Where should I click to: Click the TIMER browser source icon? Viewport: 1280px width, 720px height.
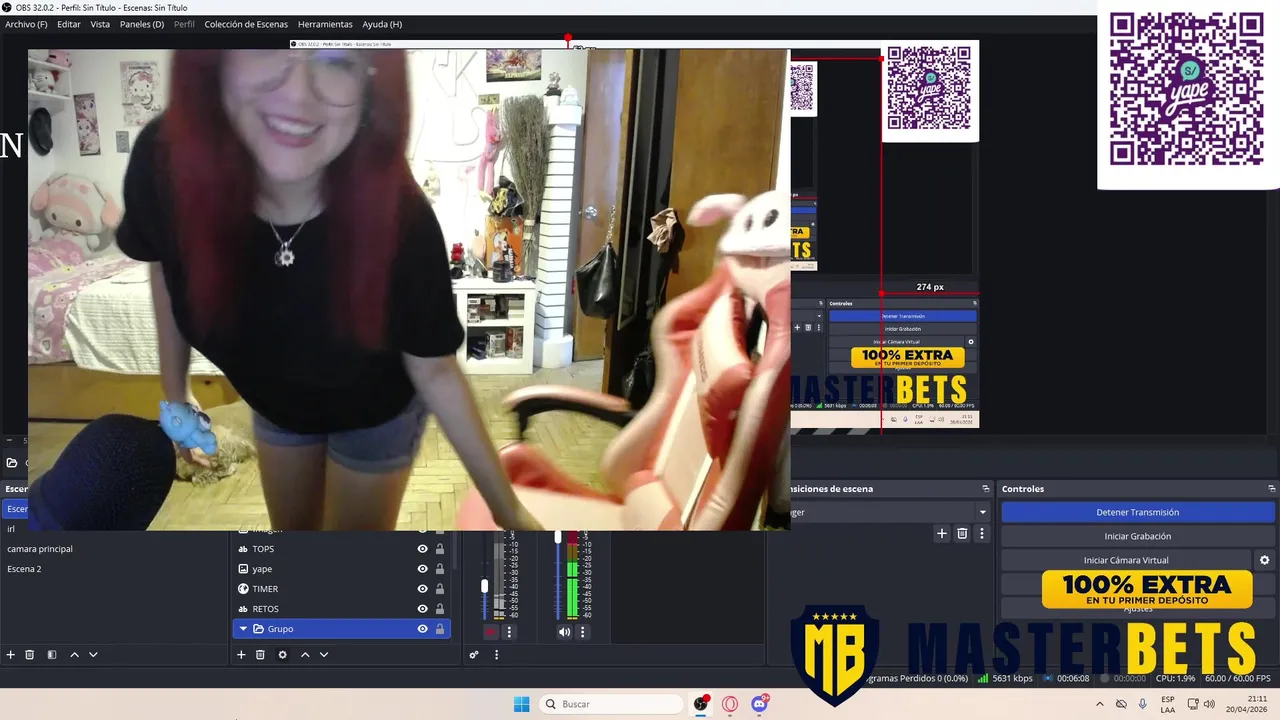243,589
